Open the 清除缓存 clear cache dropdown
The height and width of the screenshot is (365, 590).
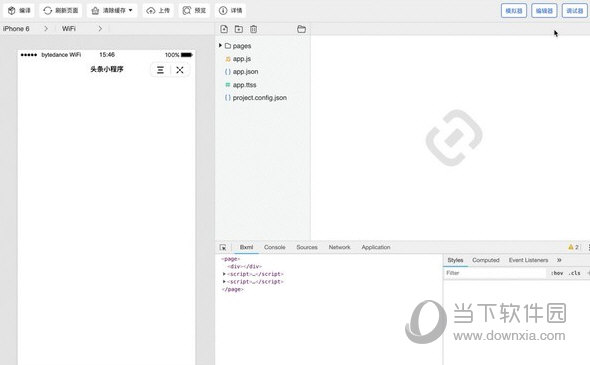coord(112,11)
